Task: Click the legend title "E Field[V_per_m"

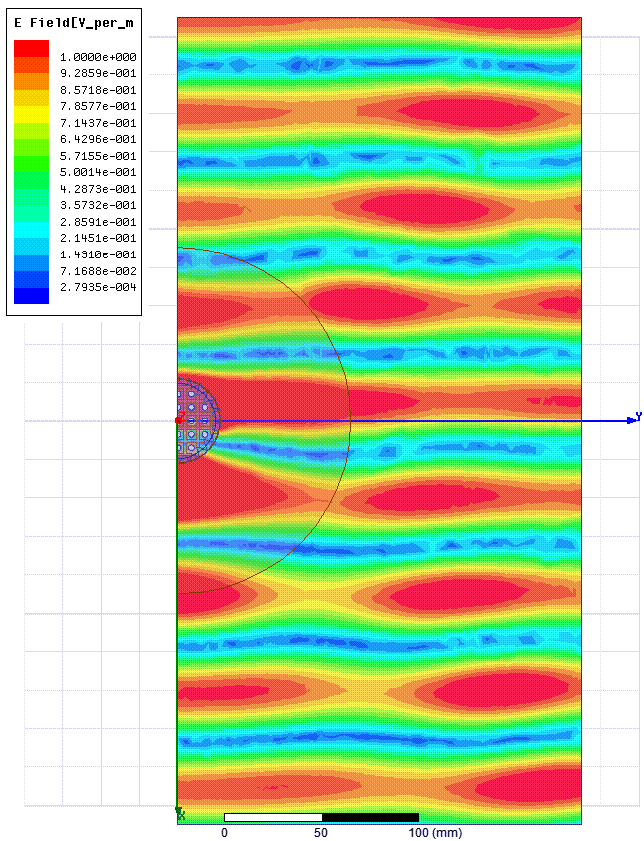Action: [x=74, y=23]
